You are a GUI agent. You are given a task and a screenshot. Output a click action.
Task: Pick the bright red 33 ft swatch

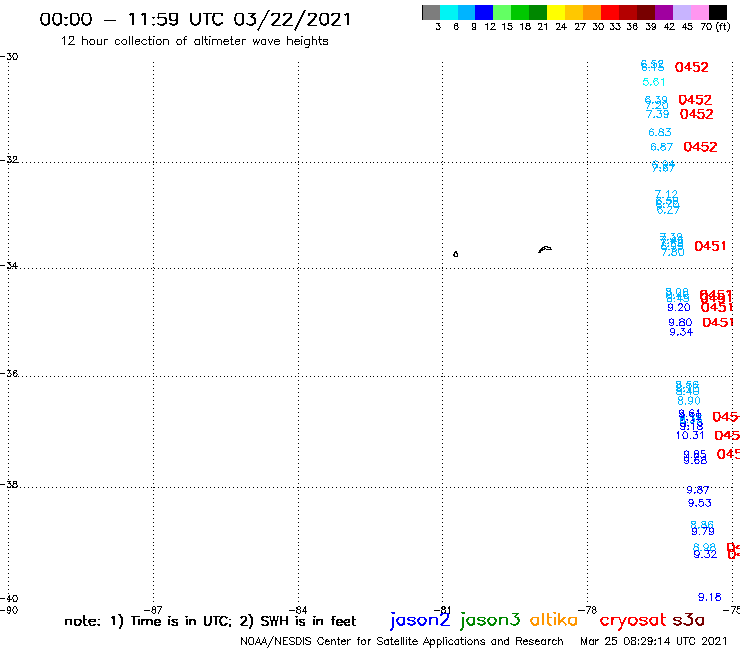pyautogui.click(x=610, y=12)
